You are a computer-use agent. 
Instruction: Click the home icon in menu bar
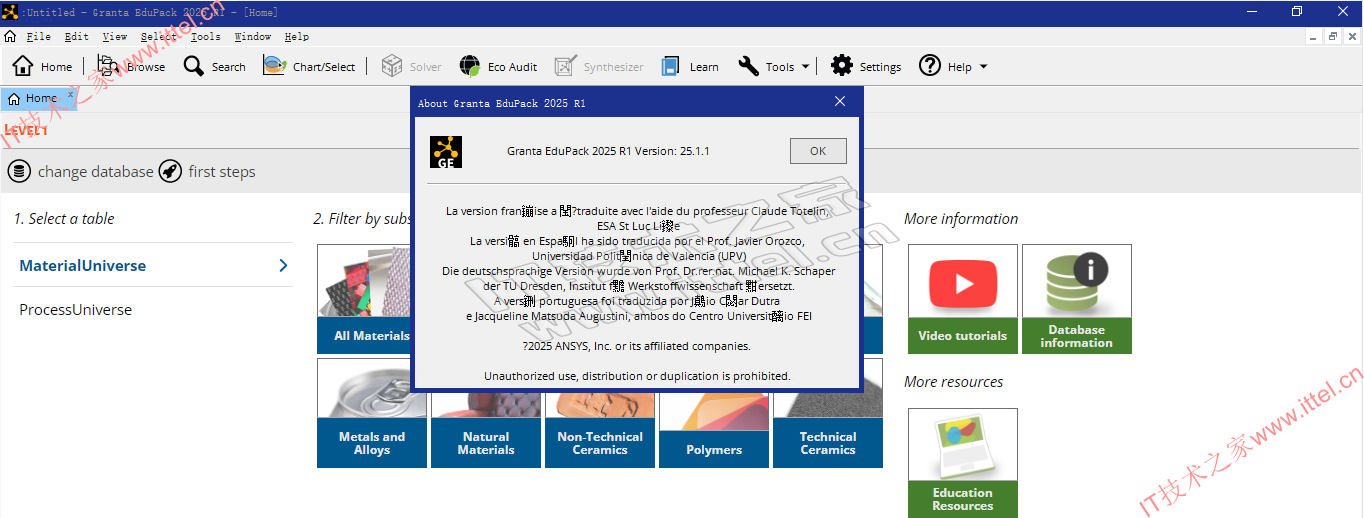[10, 36]
